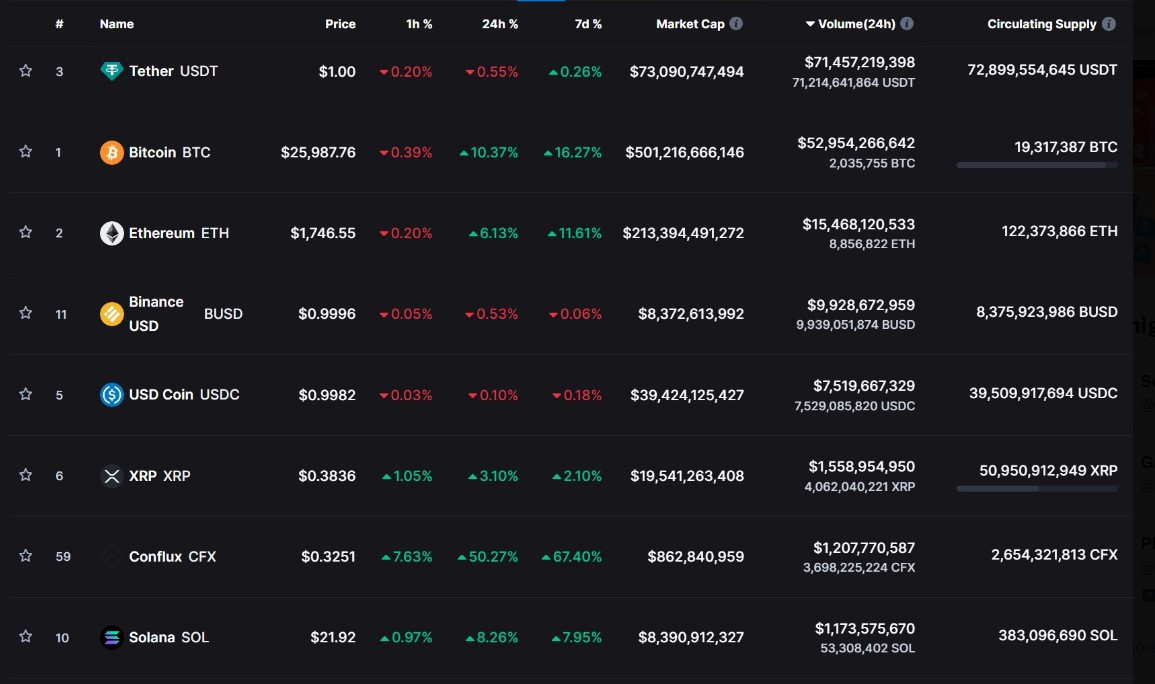Sort table by Price column header

pyautogui.click(x=340, y=24)
